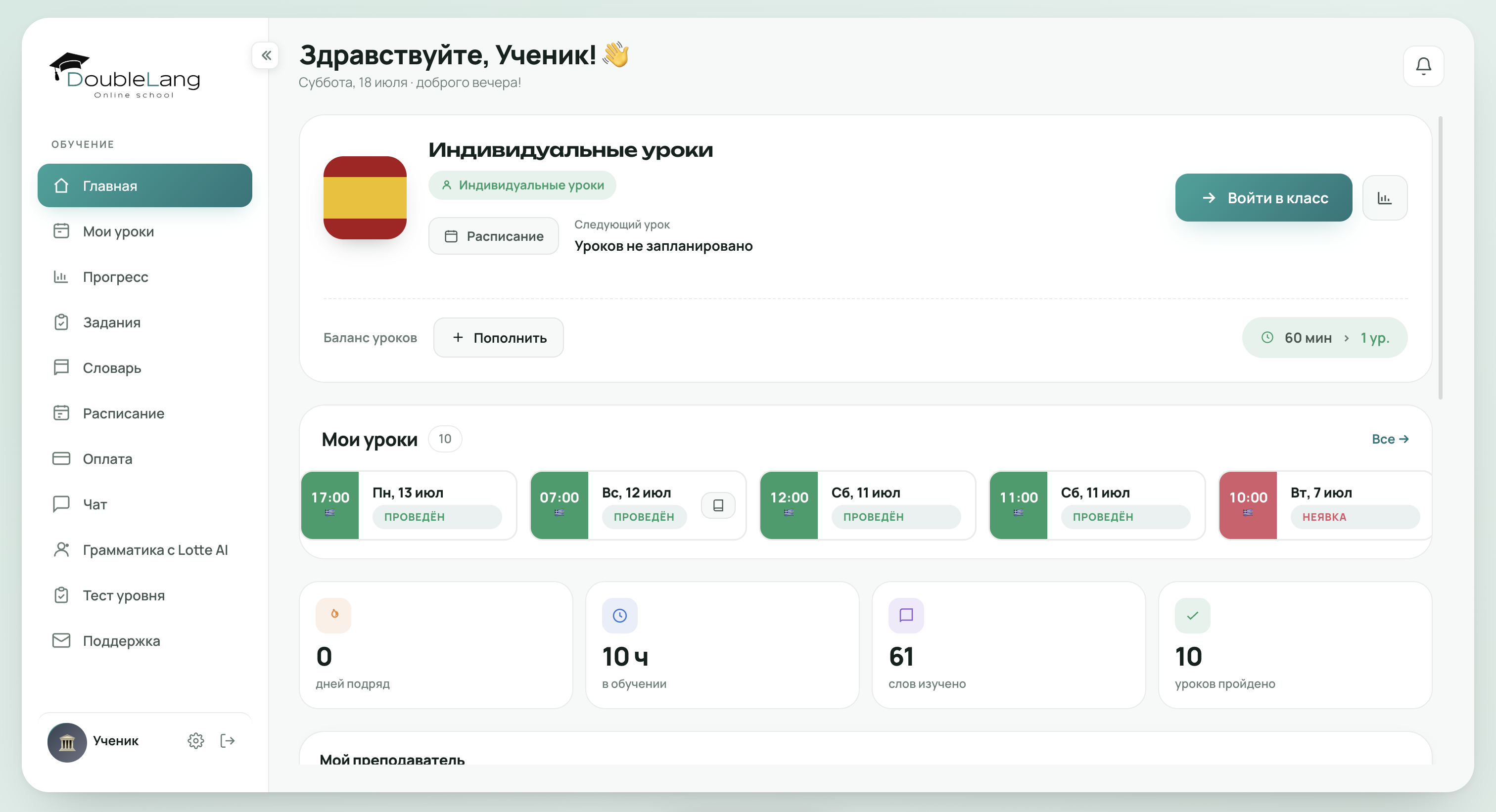This screenshot has width=1496, height=812.
Task: Collapse the sidebar with double-chevron button
Action: [x=266, y=56]
